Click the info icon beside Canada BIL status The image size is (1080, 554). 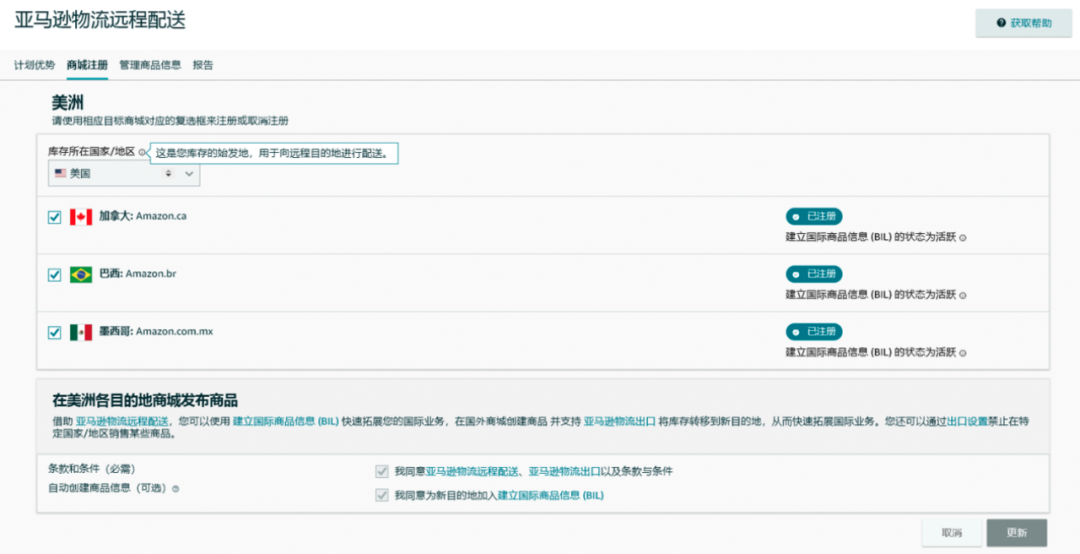[963, 238]
